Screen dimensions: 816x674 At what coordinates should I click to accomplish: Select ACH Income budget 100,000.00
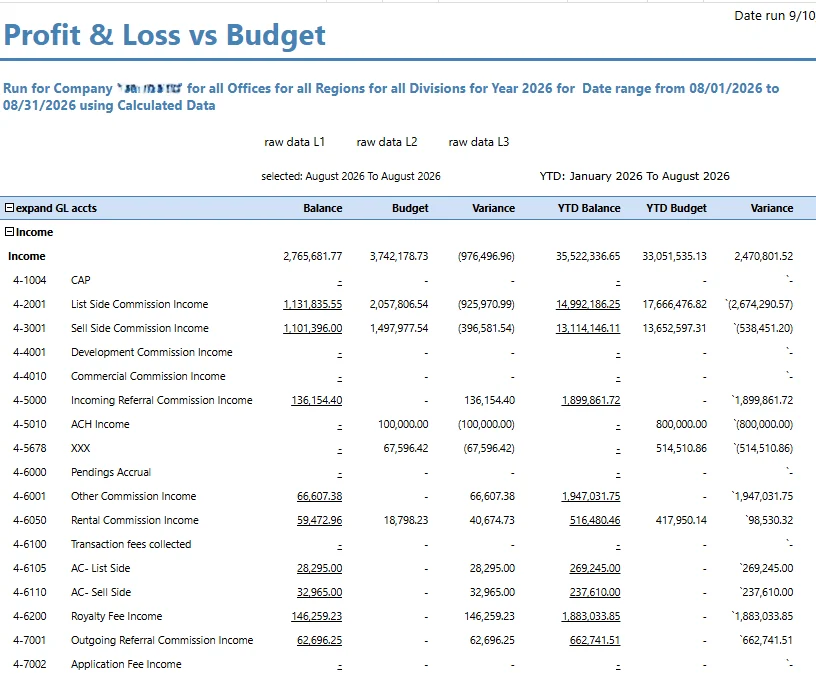point(403,424)
